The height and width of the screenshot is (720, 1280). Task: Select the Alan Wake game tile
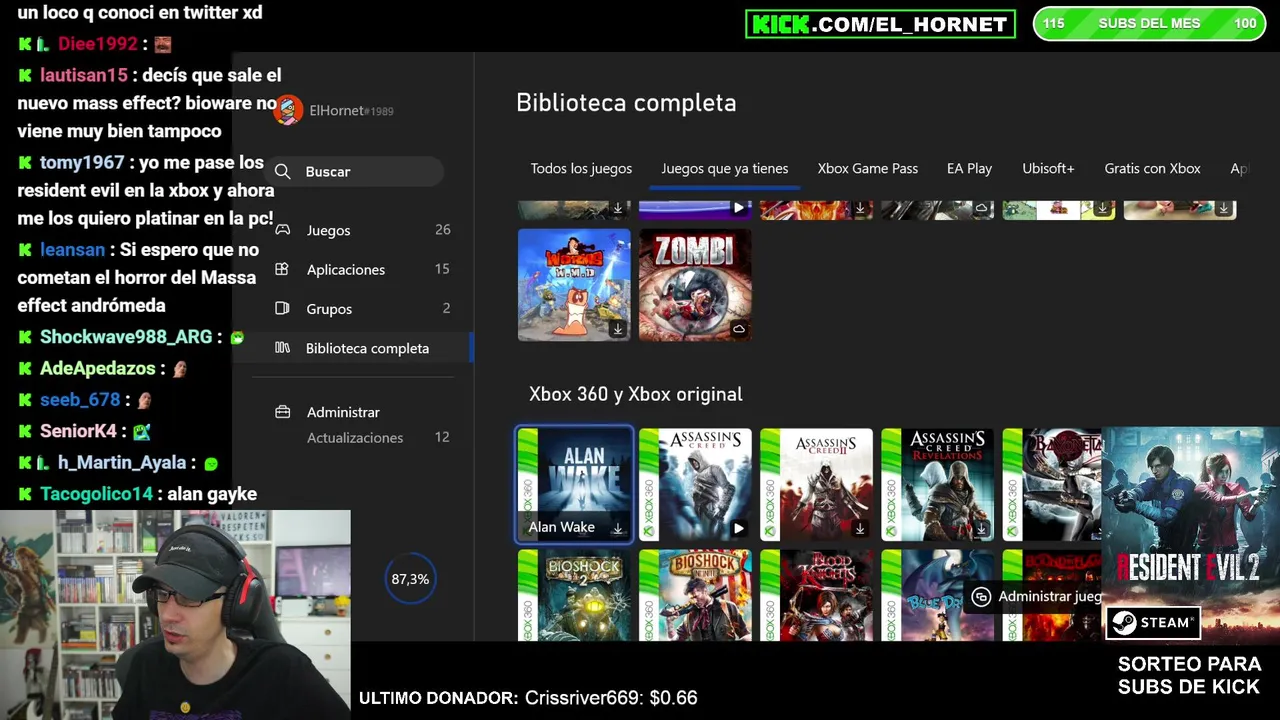(x=574, y=485)
